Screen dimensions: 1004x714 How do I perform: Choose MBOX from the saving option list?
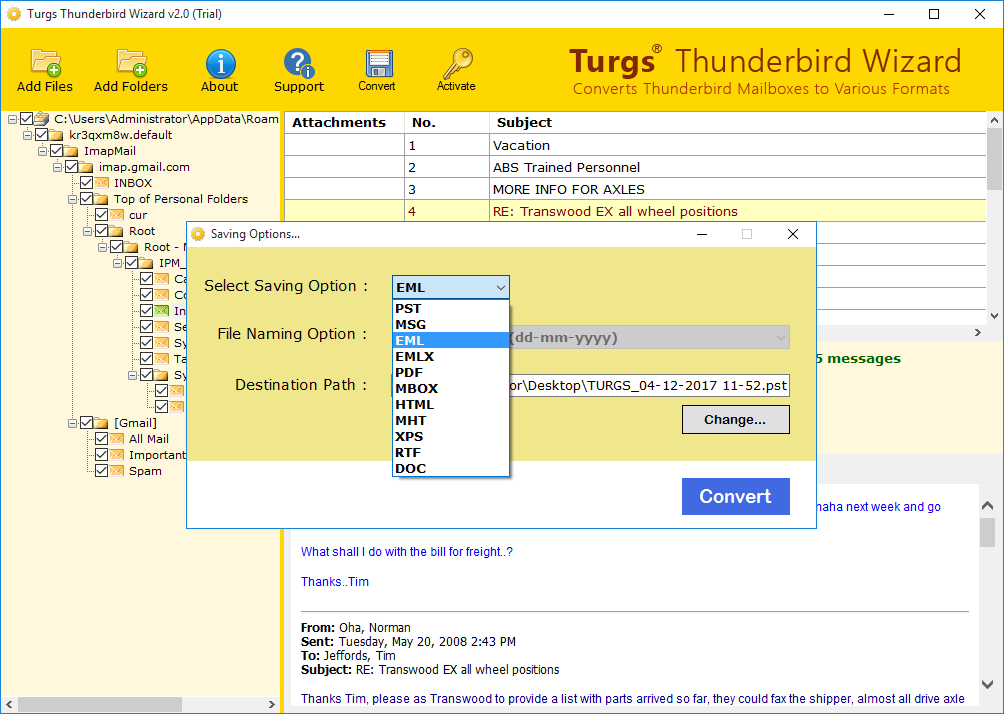click(x=451, y=389)
